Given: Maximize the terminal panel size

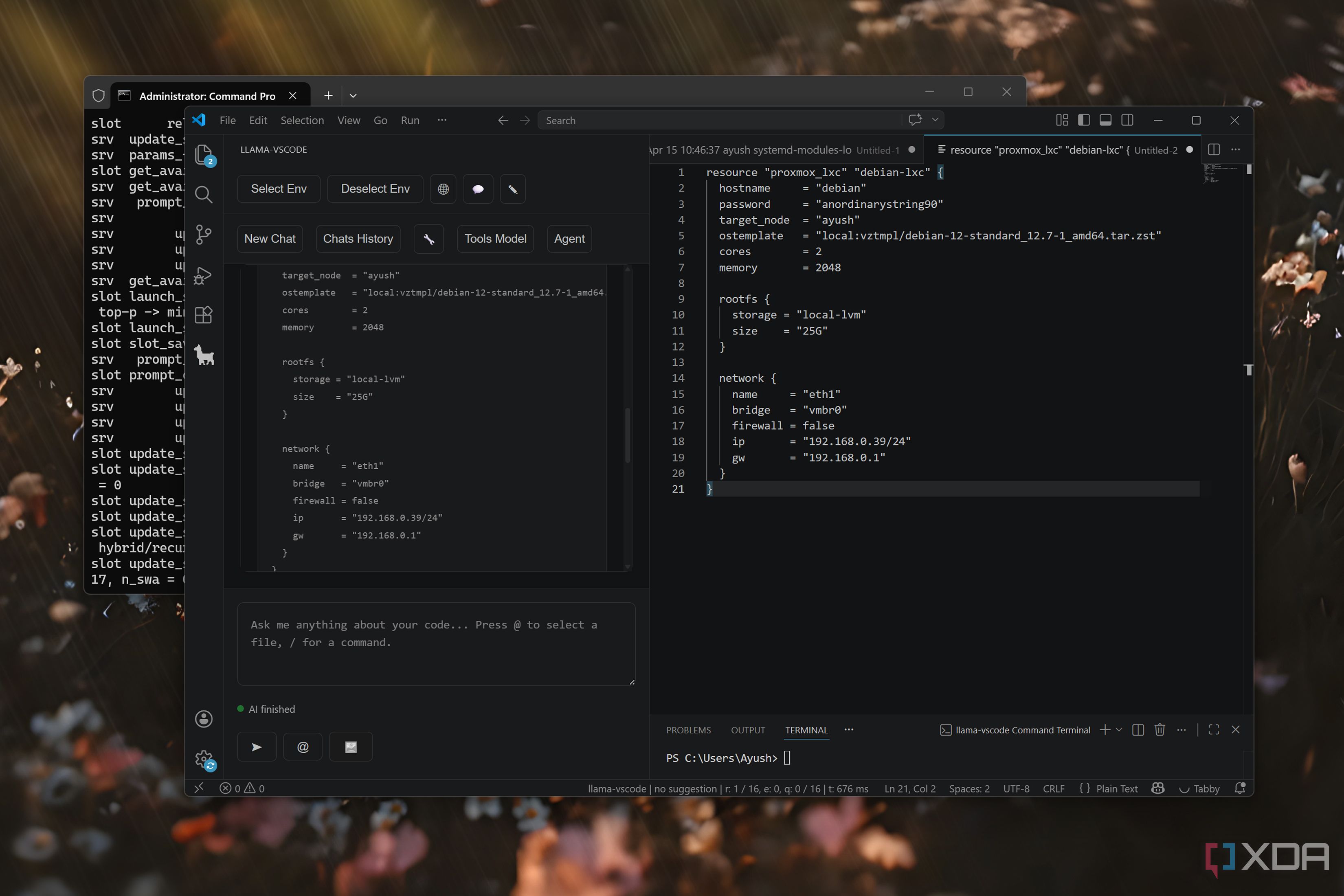Looking at the screenshot, I should coord(1214,730).
